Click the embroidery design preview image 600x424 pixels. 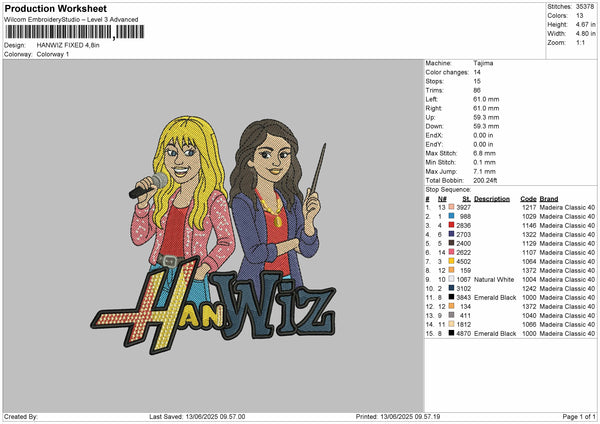[x=214, y=234]
